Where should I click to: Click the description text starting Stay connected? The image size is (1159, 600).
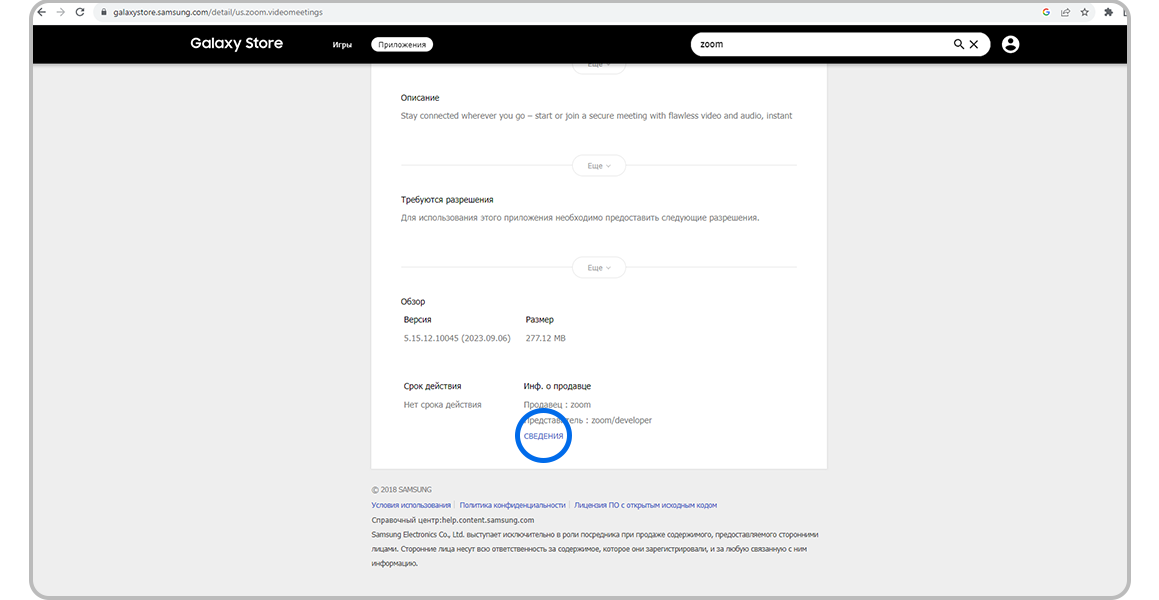(597, 116)
